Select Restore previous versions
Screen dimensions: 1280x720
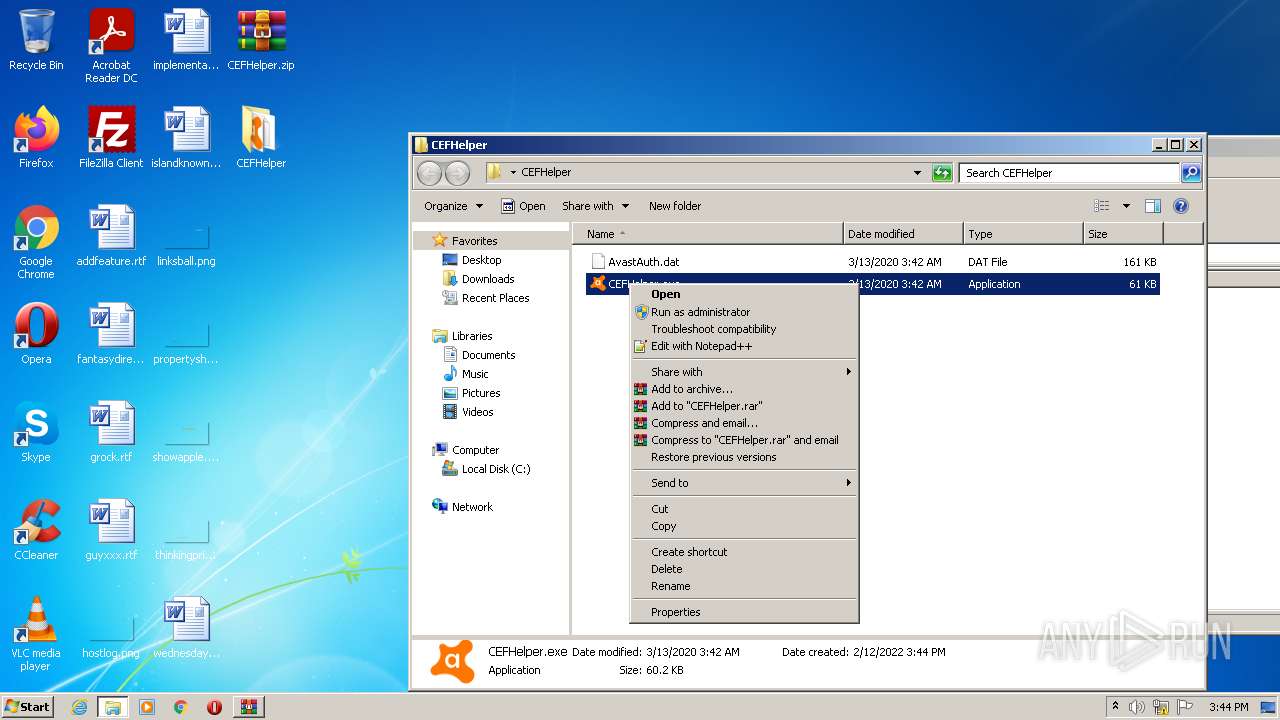(x=744, y=457)
